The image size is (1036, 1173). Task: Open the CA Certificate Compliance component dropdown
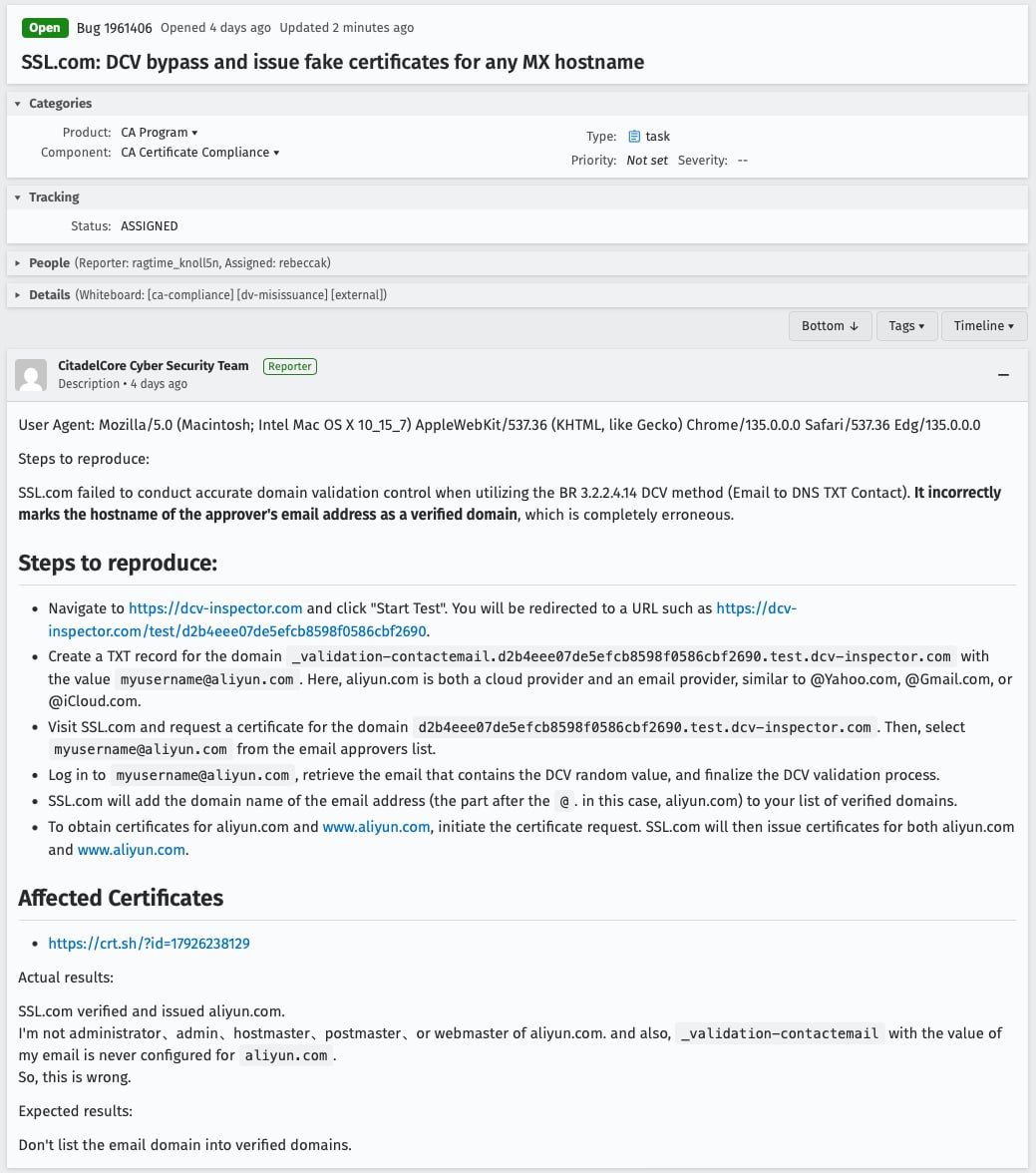click(199, 152)
